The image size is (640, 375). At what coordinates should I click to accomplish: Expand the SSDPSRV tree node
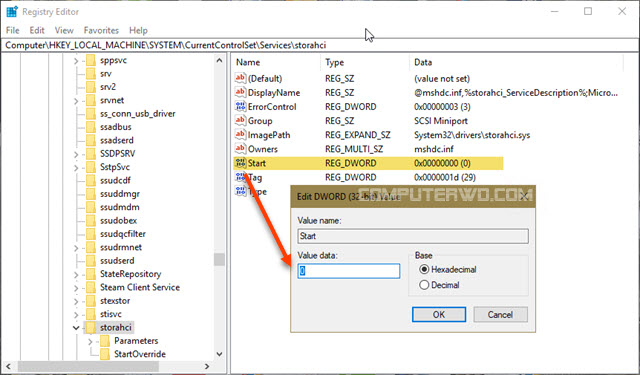(x=76, y=154)
